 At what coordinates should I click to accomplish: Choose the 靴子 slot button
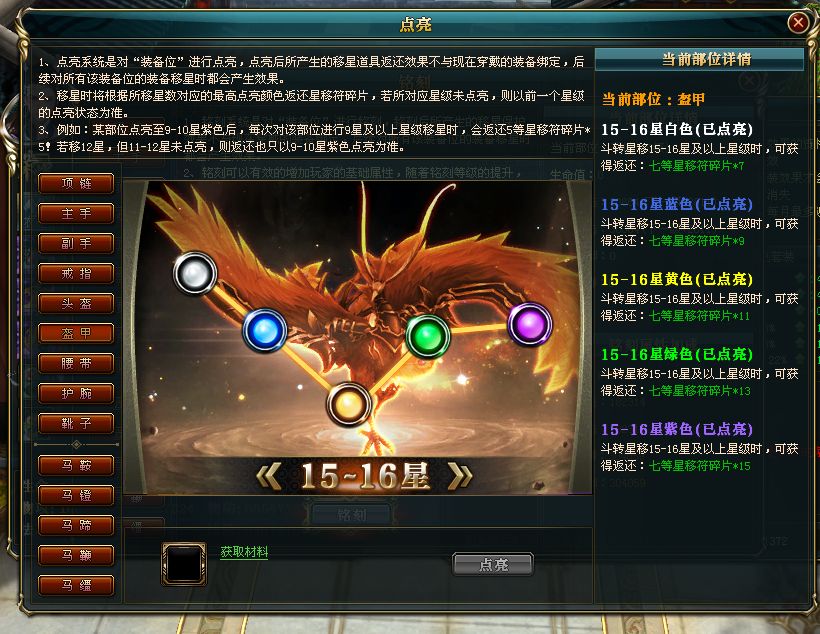[x=76, y=423]
